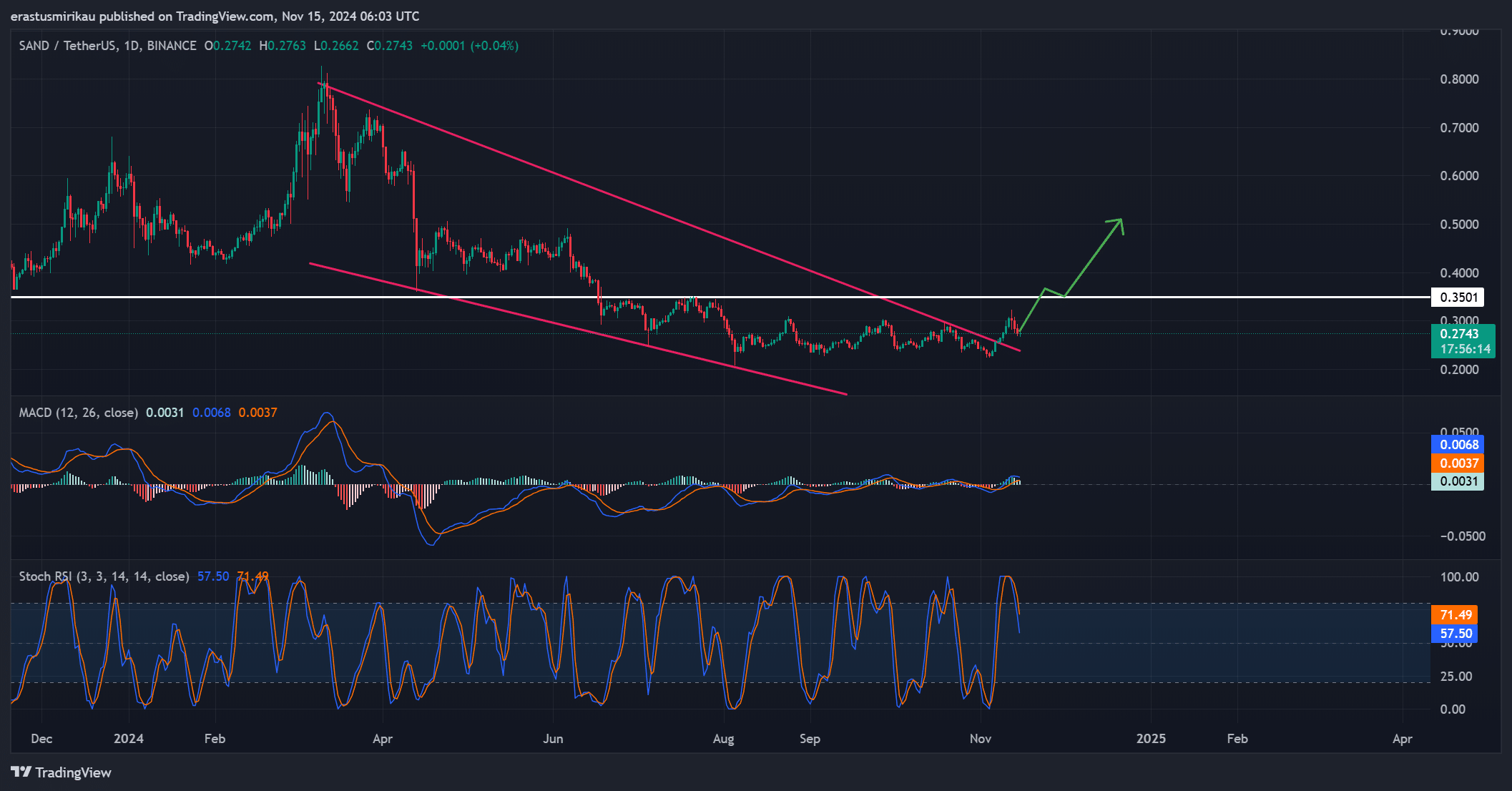Click the 0.4000 price axis label

click(x=1459, y=273)
